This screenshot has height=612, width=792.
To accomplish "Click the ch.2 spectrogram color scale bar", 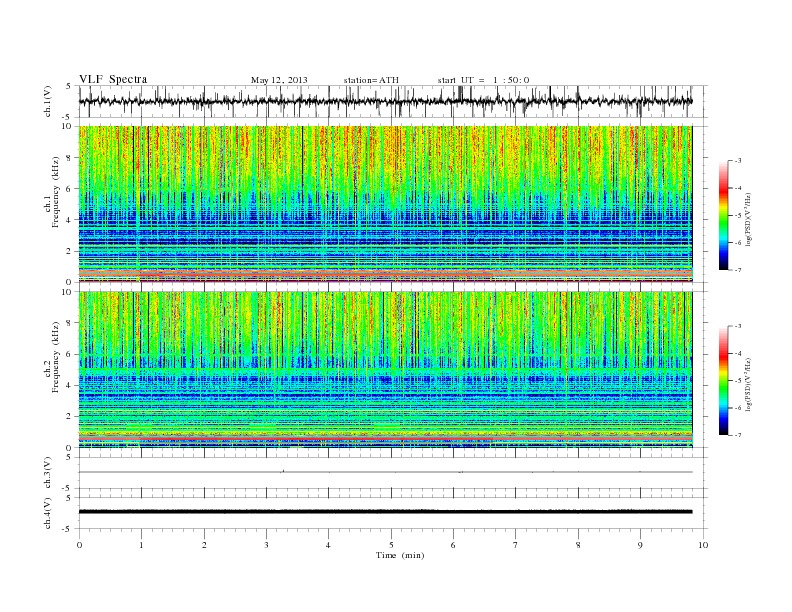I will (723, 380).
